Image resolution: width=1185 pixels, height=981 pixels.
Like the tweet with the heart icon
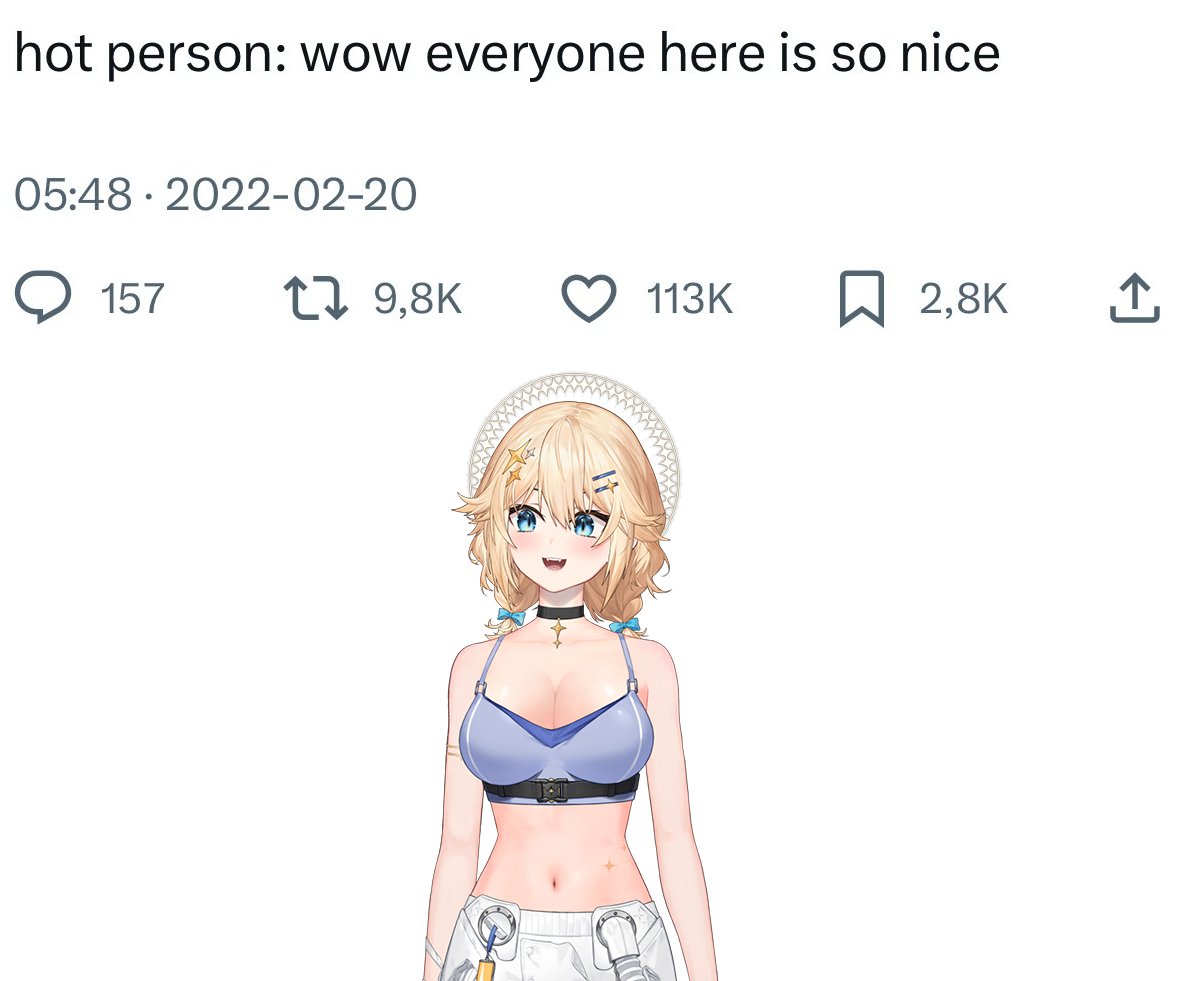point(589,299)
